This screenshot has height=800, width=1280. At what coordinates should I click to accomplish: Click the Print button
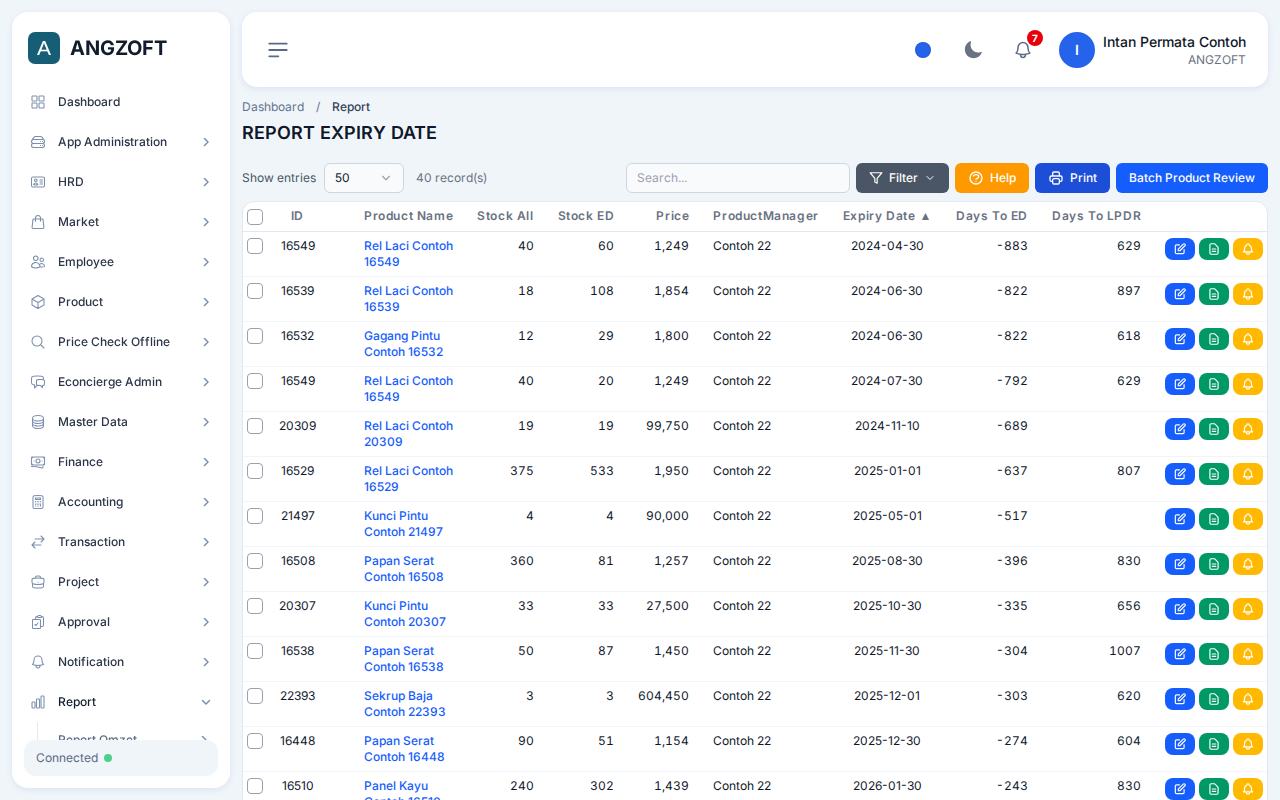pos(1072,178)
